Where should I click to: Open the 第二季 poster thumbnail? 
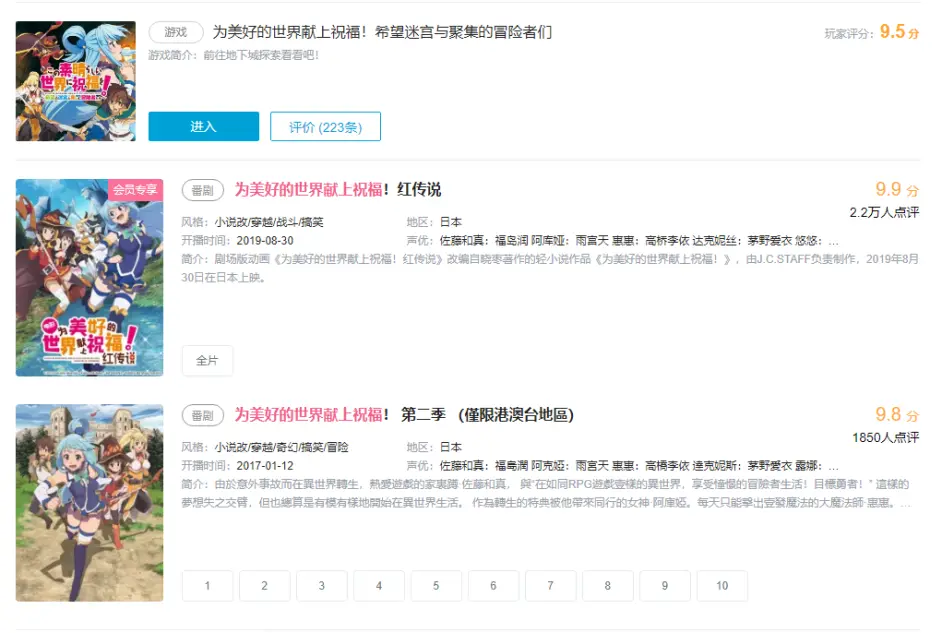pyautogui.click(x=90, y=503)
